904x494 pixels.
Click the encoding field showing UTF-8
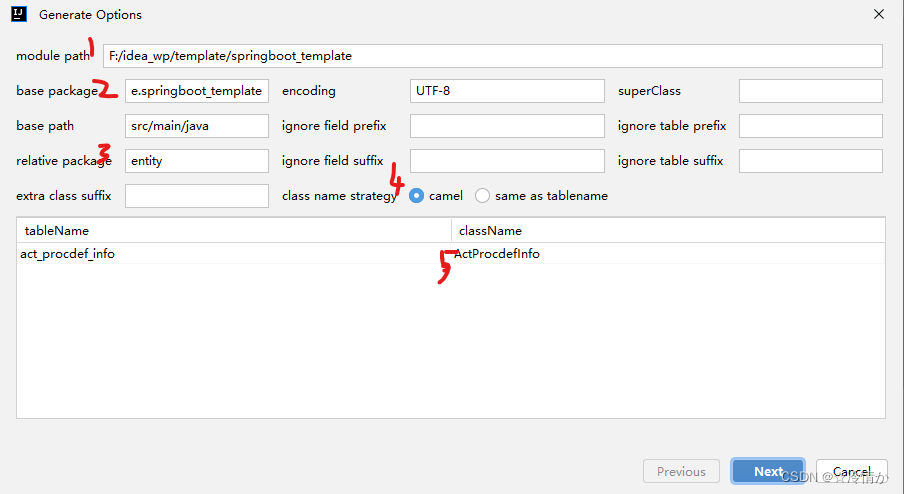[507, 91]
